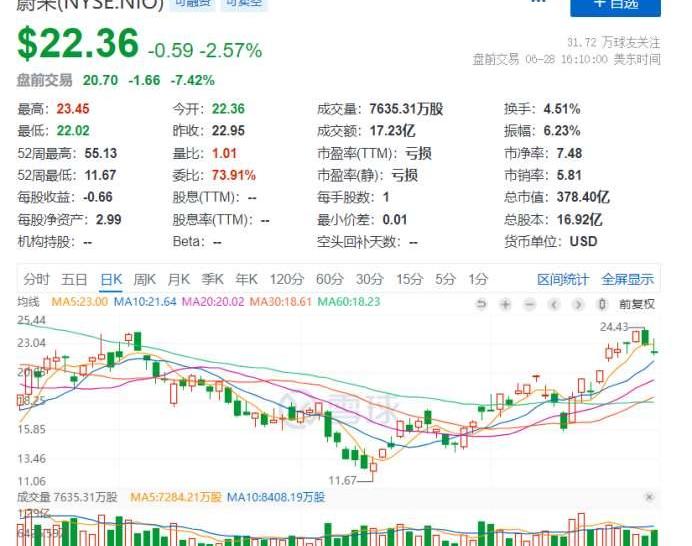Switch to 1分 interval tab

point(478,279)
